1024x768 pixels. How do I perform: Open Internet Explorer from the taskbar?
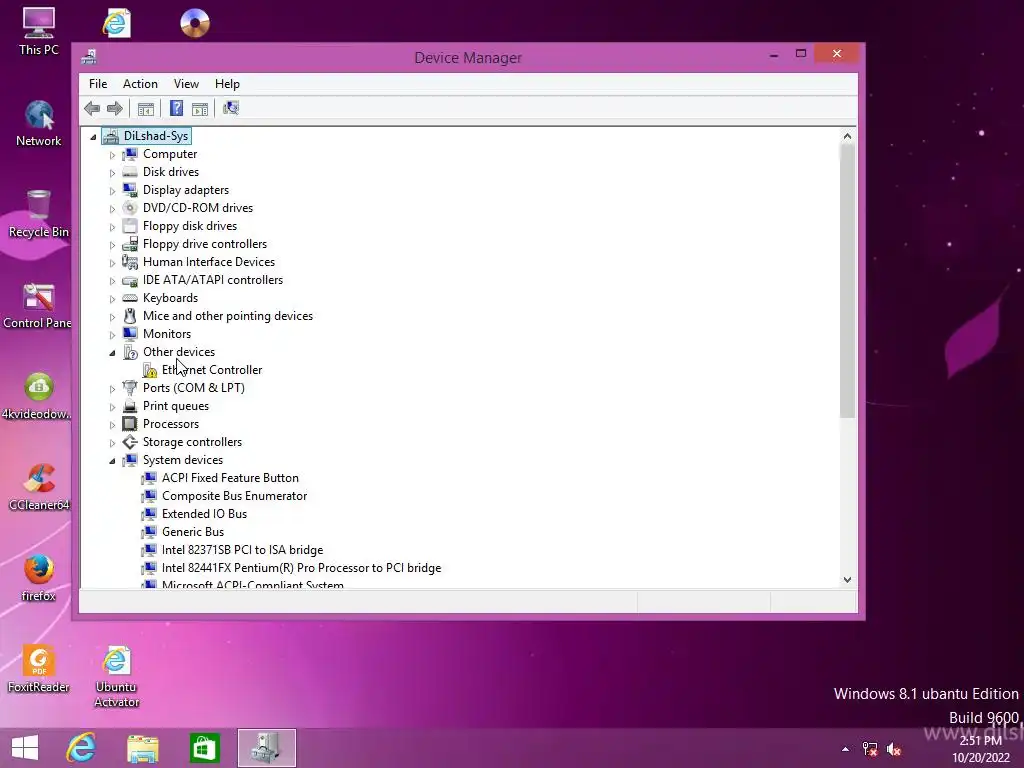point(81,748)
